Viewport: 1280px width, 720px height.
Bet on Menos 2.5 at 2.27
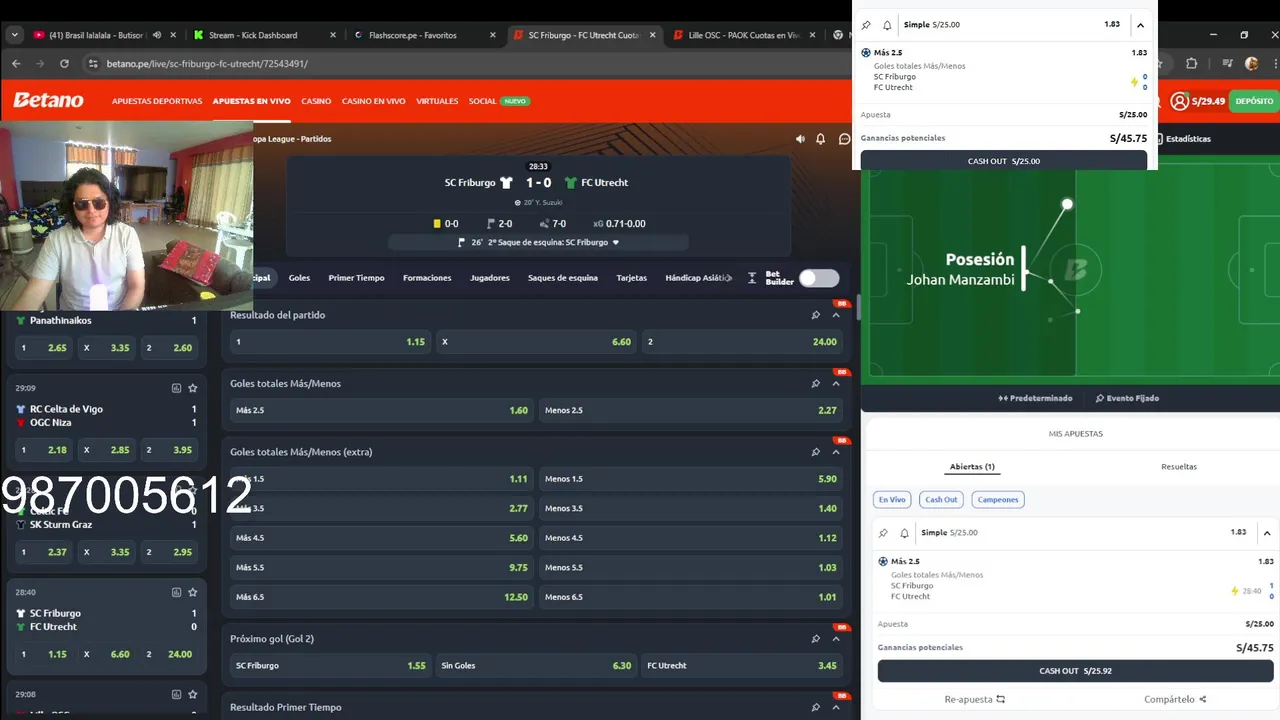[x=691, y=410]
